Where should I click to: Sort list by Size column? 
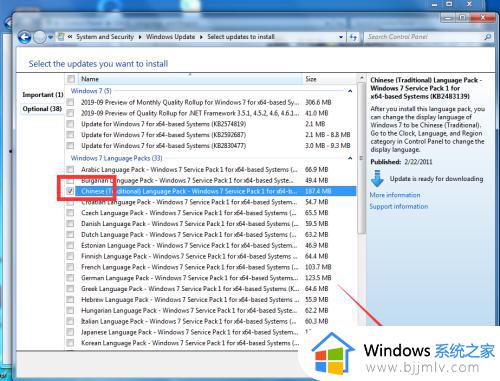329,79
